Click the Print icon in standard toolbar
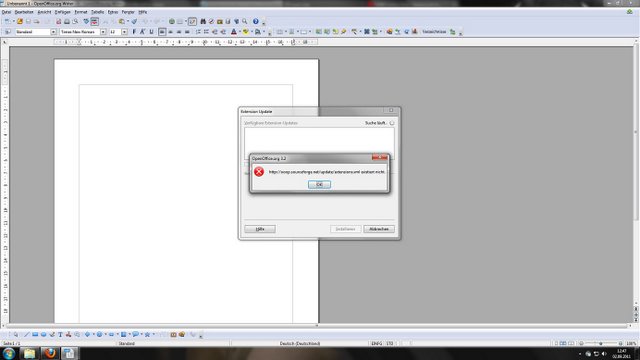 click(x=67, y=21)
